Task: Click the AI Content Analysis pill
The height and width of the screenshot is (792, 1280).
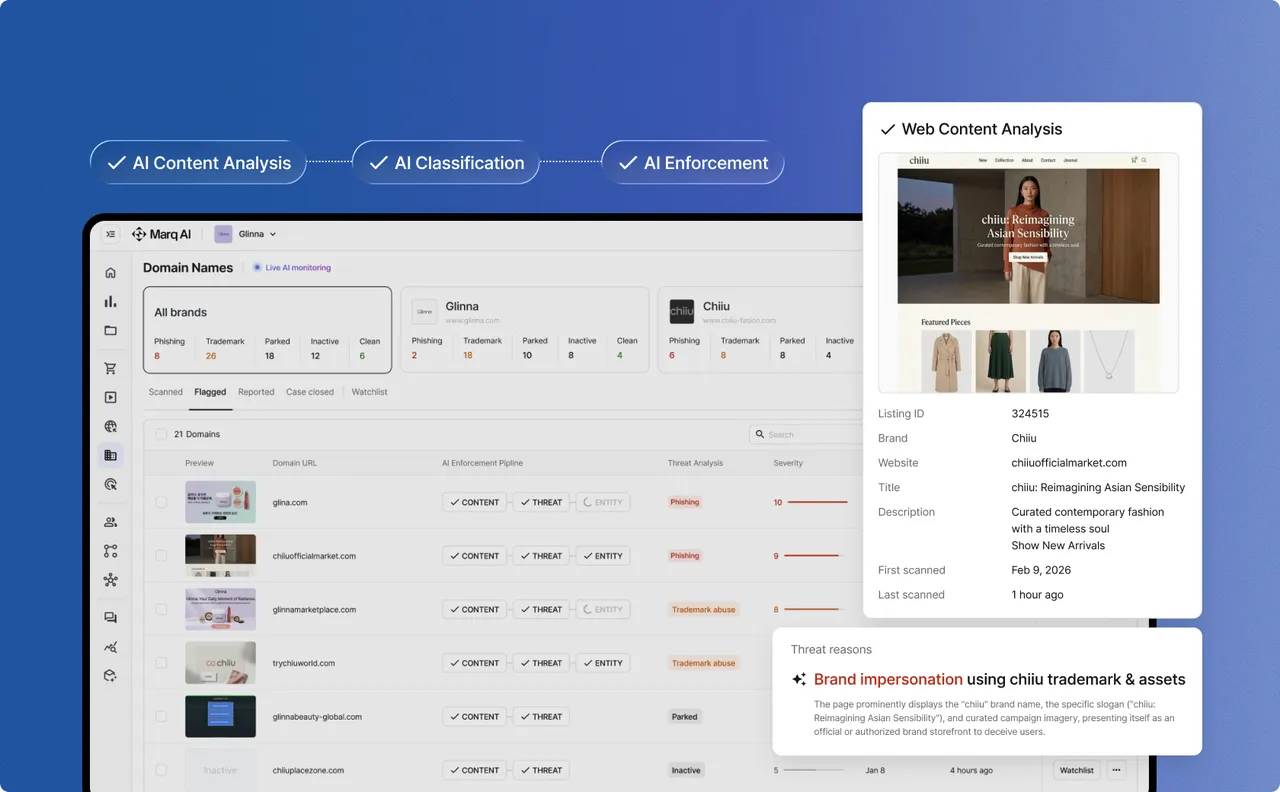Action: [199, 163]
